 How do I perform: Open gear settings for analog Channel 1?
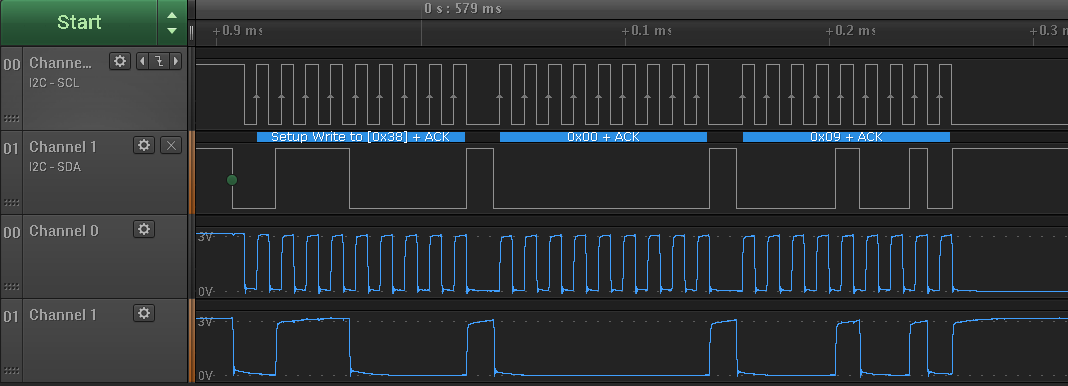[x=144, y=313]
